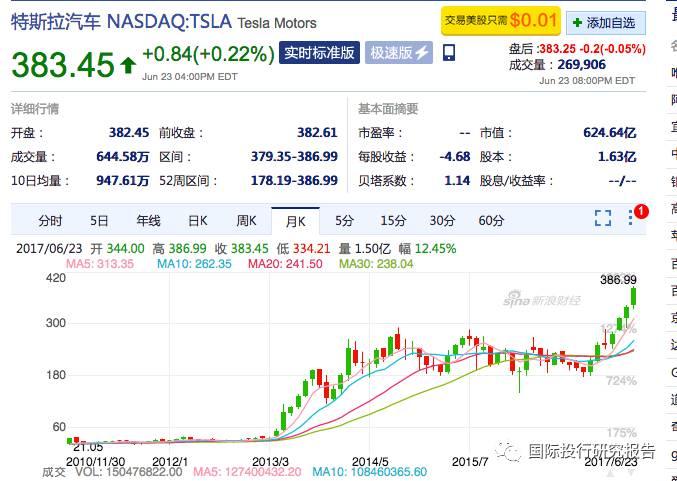Select the 月K chart tab

(296, 221)
